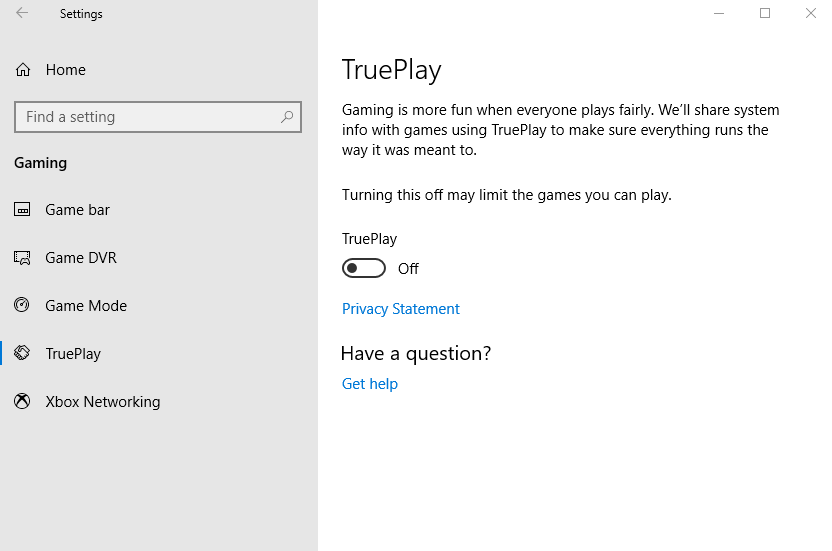Click the back arrow in title bar
Screen dimensions: 832x551
[x=22, y=14]
